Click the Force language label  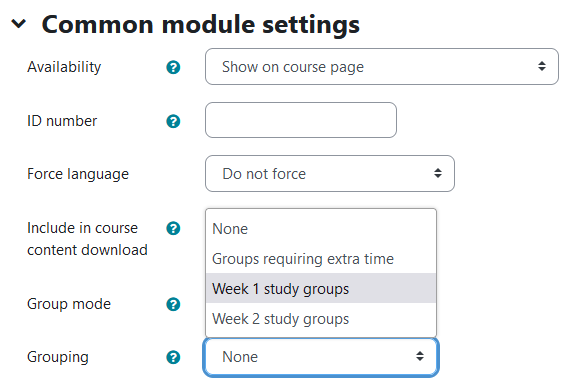(78, 174)
